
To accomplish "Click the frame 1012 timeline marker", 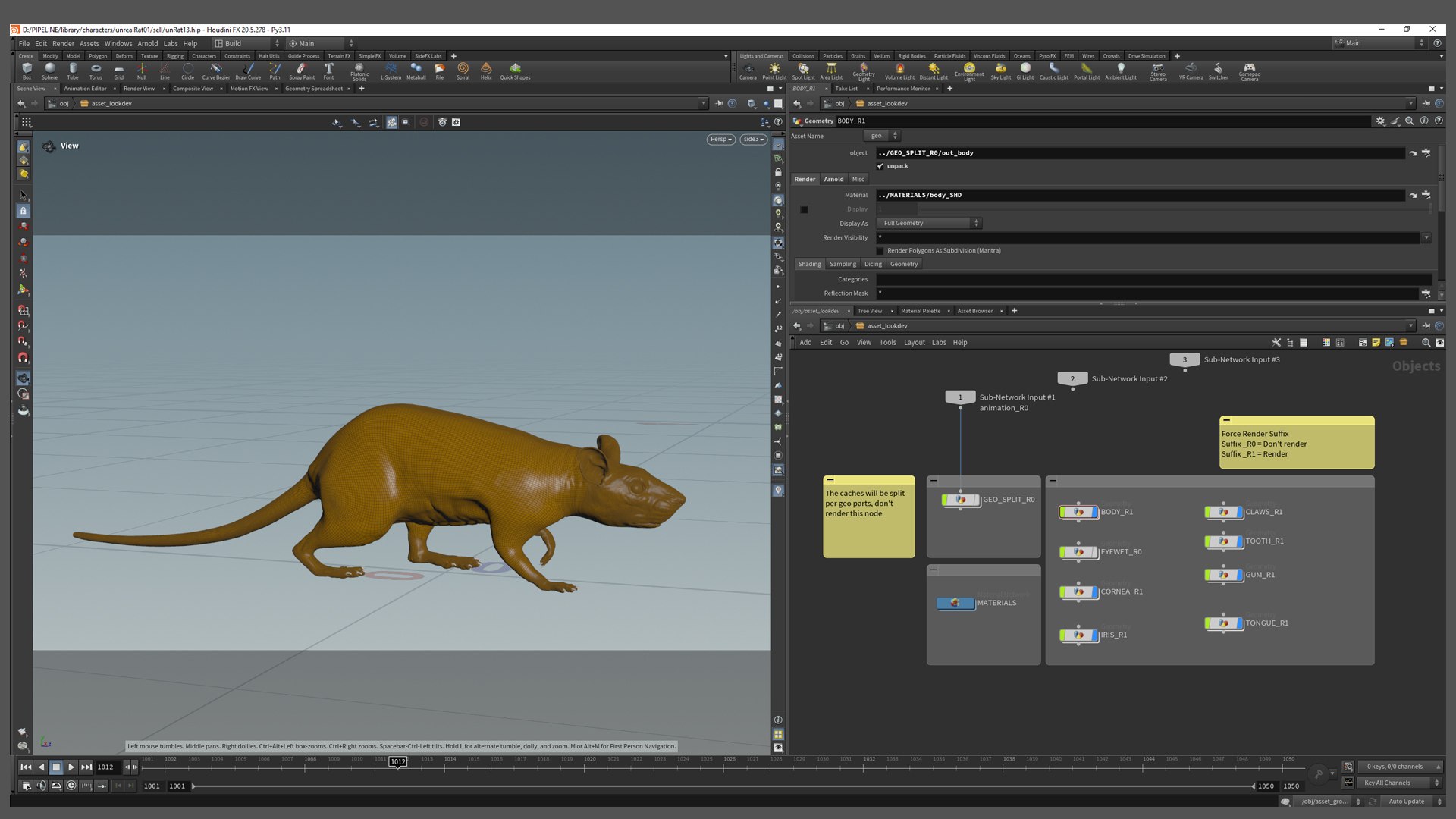I will coord(398,762).
